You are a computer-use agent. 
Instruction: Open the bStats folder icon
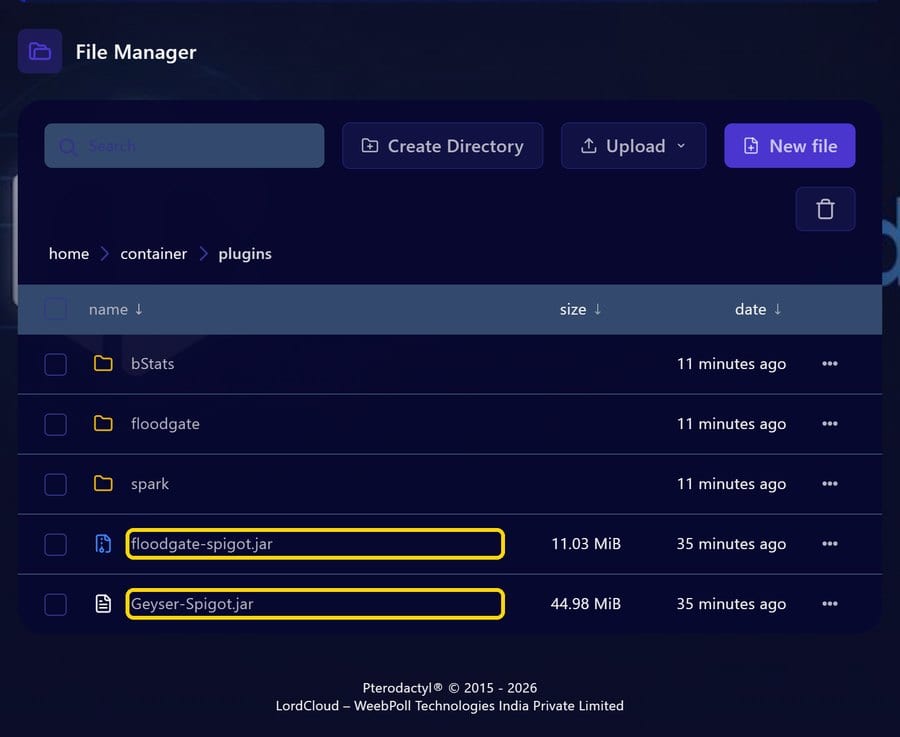103,363
